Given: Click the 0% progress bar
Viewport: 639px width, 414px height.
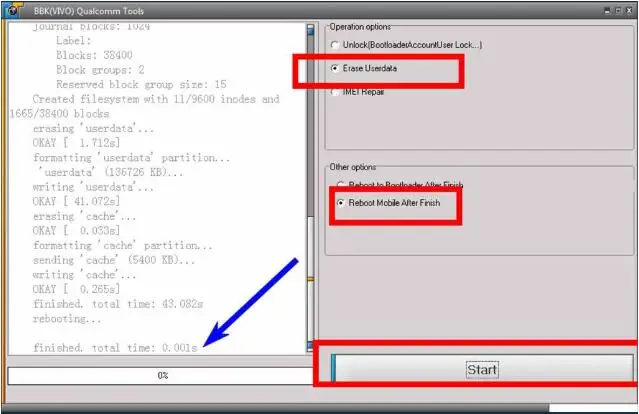Looking at the screenshot, I should pyautogui.click(x=161, y=375).
